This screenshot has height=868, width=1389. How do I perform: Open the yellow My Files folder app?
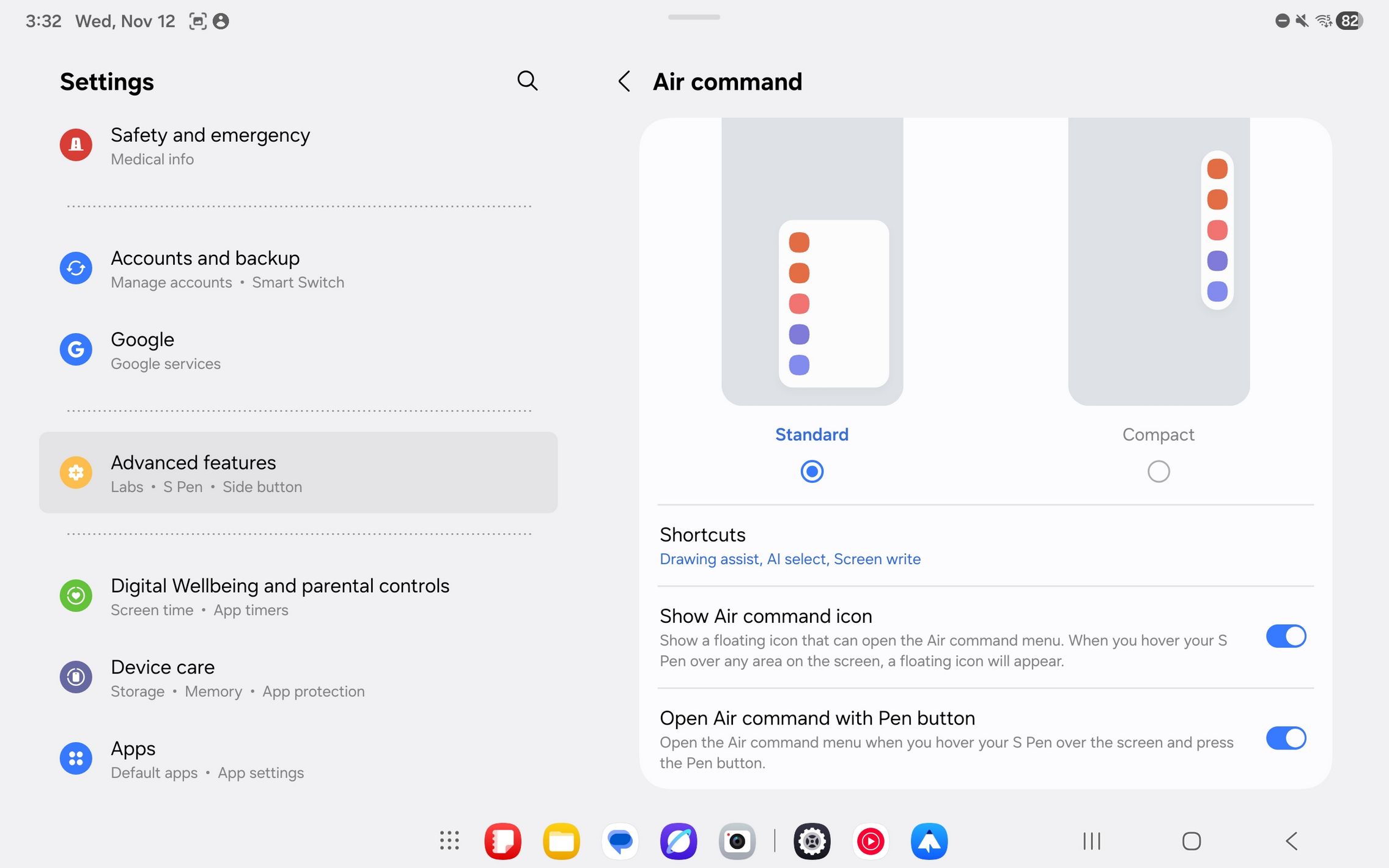tap(561, 841)
